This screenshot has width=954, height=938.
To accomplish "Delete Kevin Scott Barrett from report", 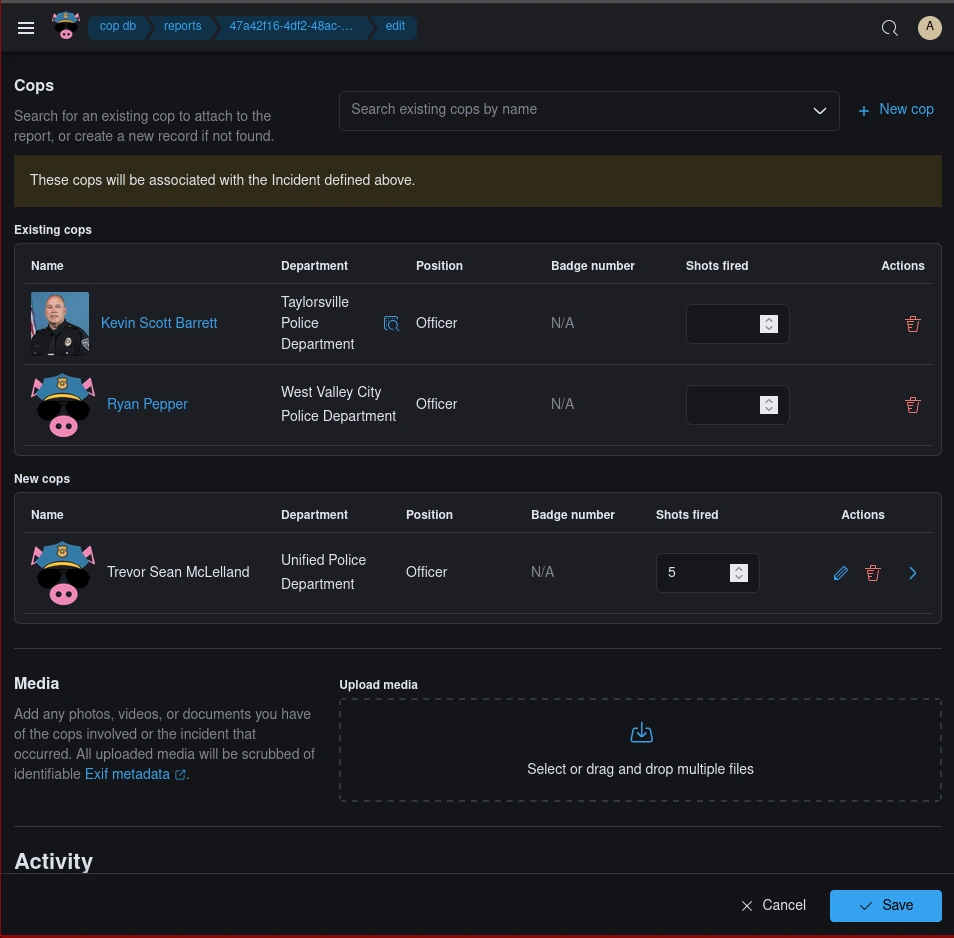I will point(912,324).
